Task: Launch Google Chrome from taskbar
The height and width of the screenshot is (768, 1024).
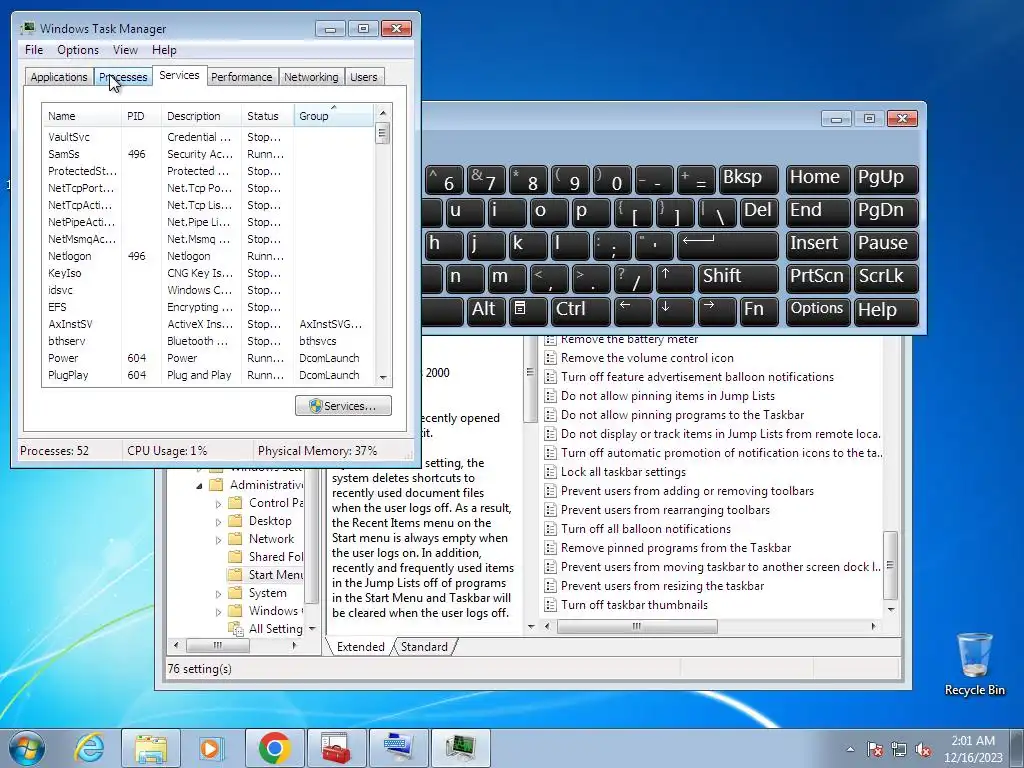Action: pyautogui.click(x=275, y=748)
